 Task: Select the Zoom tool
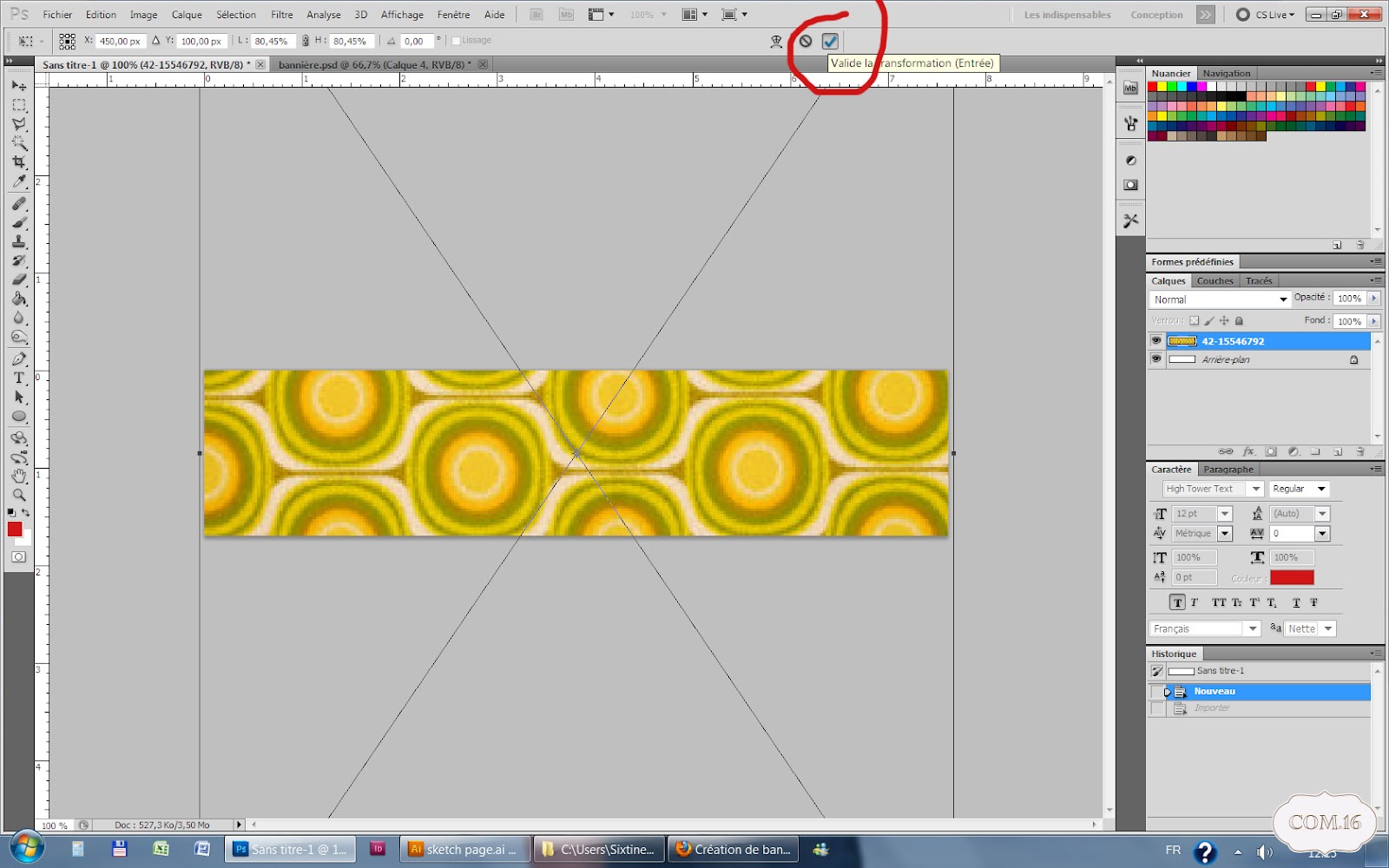18,495
